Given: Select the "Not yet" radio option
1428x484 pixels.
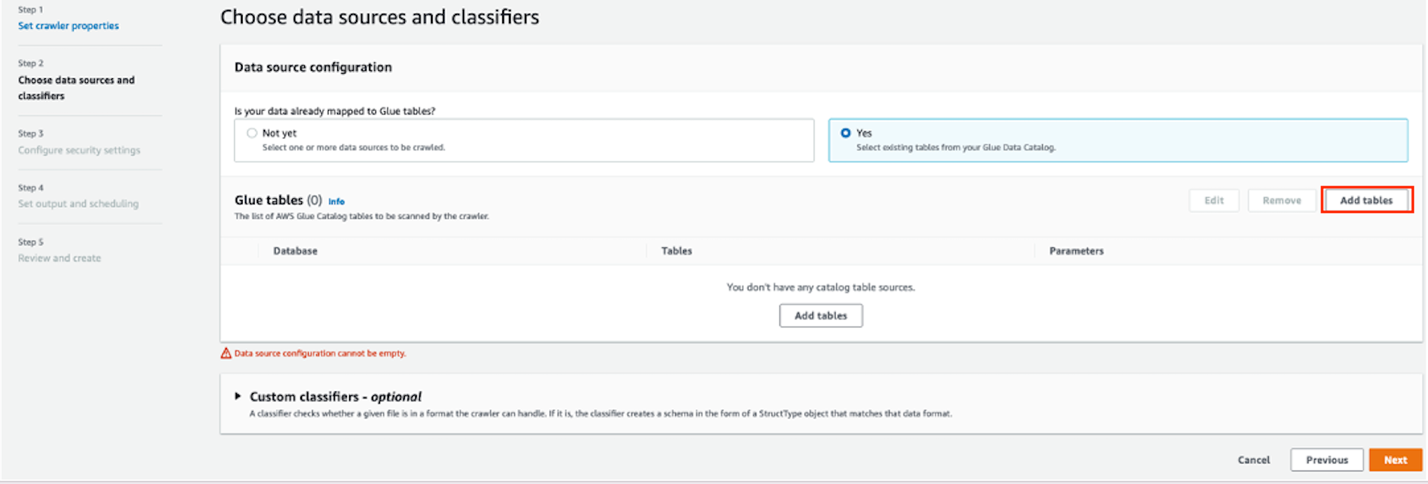Looking at the screenshot, I should [x=252, y=133].
